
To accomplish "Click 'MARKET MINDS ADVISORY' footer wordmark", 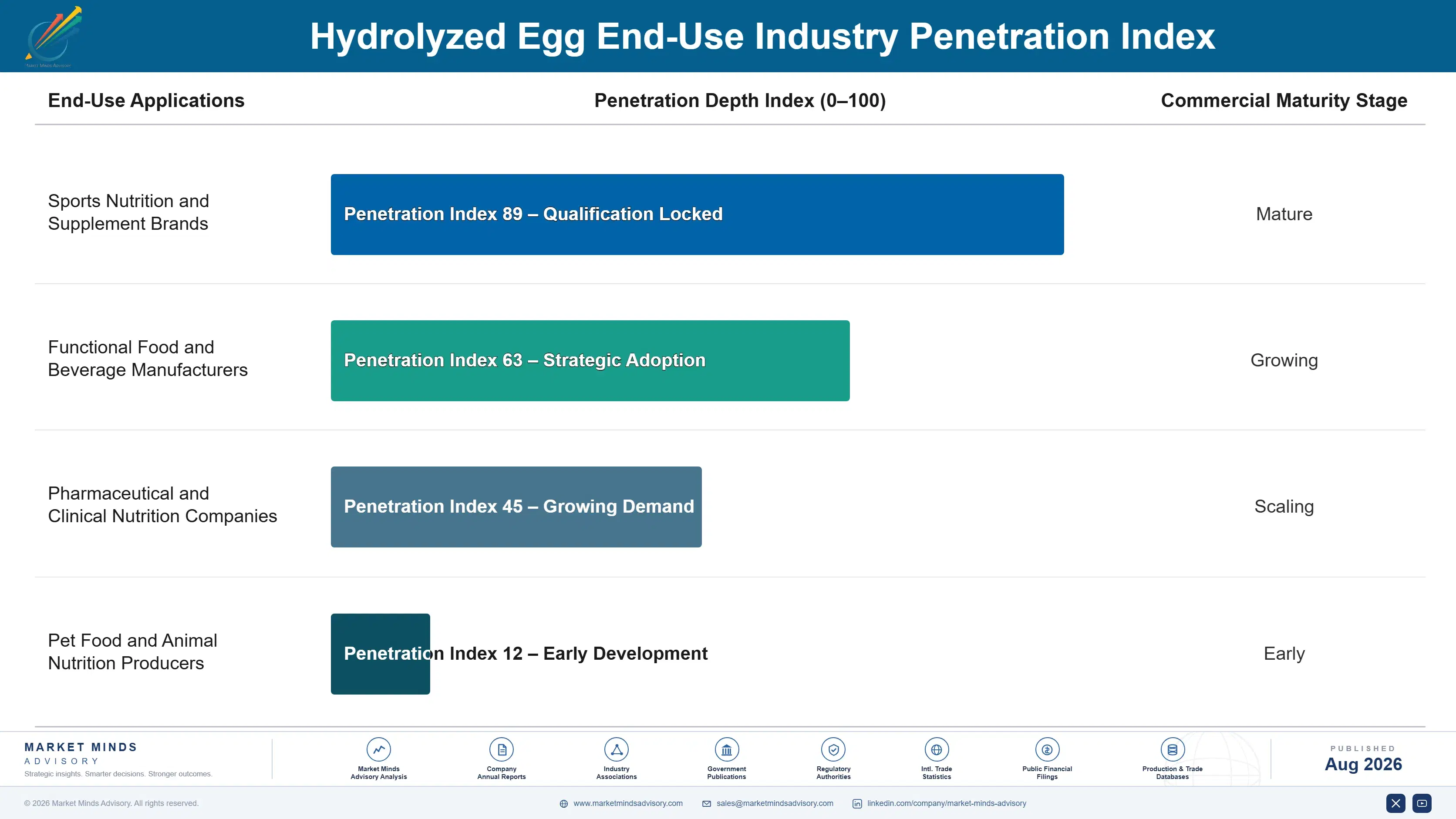I will pyautogui.click(x=81, y=753).
